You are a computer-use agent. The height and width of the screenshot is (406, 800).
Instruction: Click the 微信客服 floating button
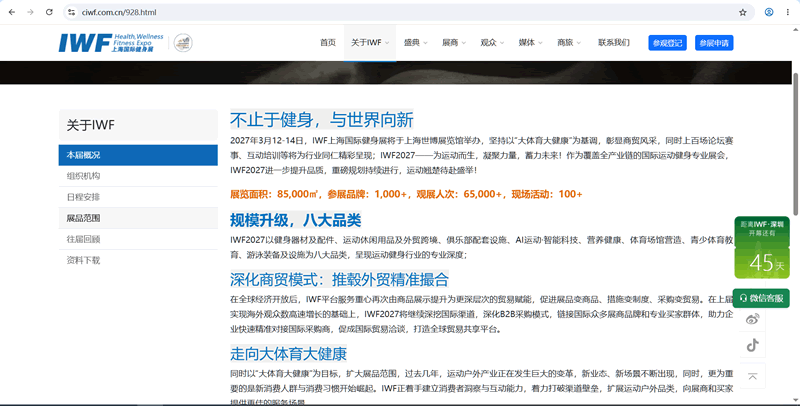761,298
